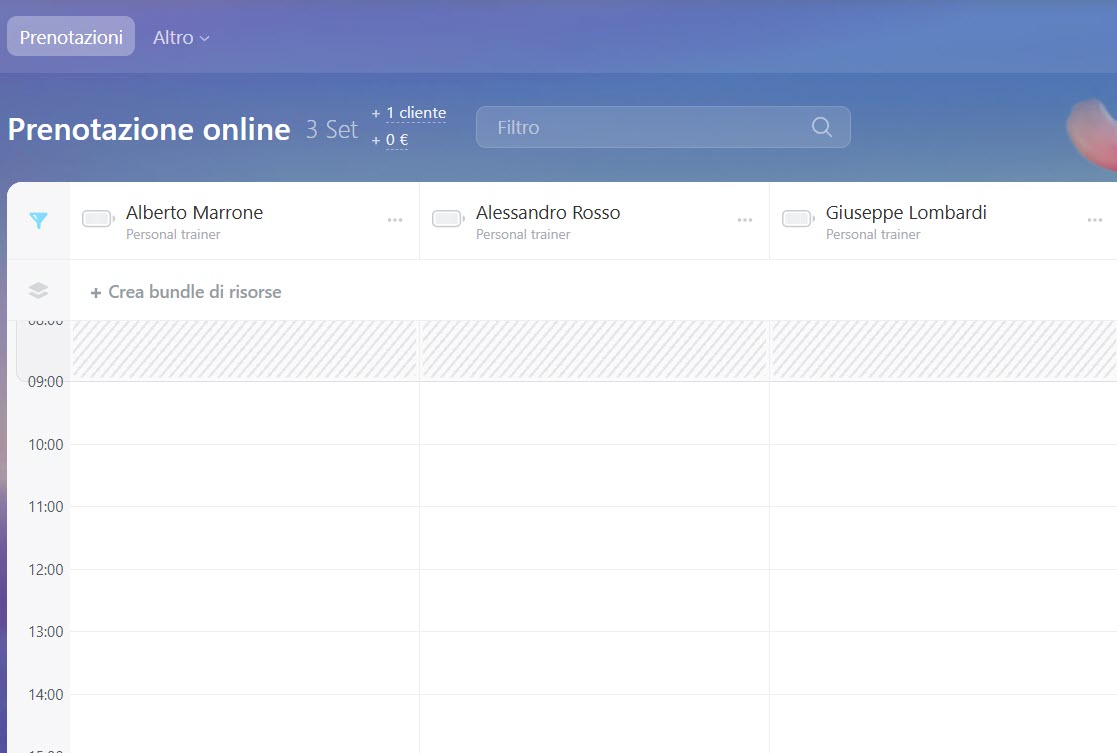This screenshot has width=1117, height=753.
Task: Click the stacked layers bundle icon
Action: (38, 291)
